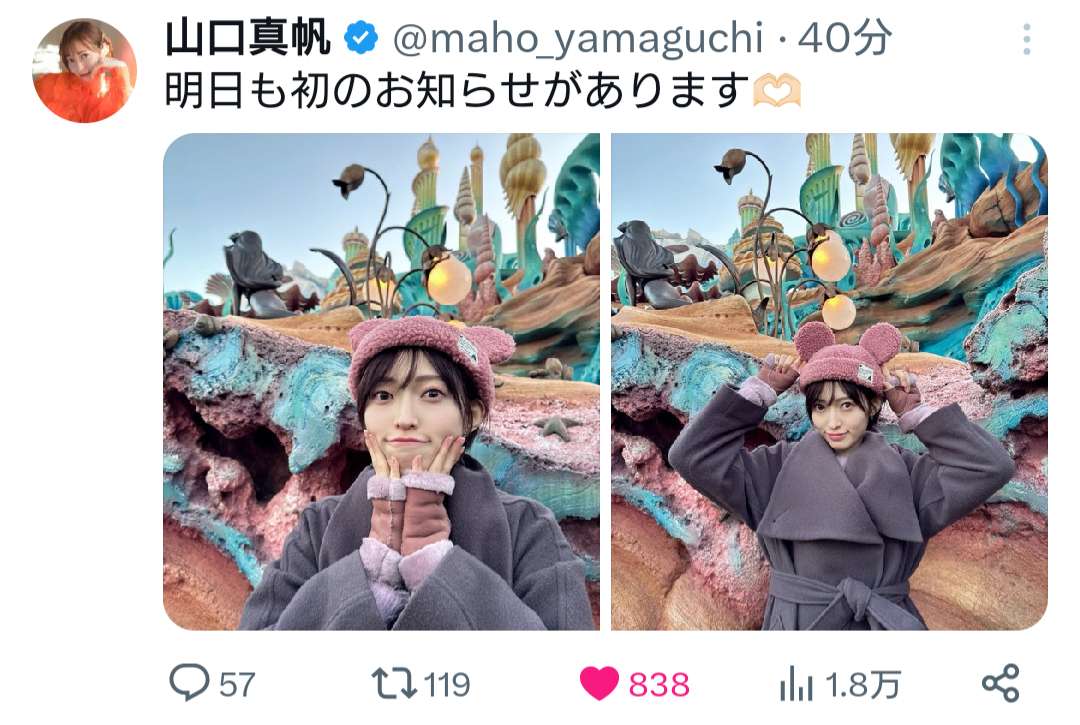The width and height of the screenshot is (1080, 725).
Task: Click the share icon
Action: coord(1000,683)
